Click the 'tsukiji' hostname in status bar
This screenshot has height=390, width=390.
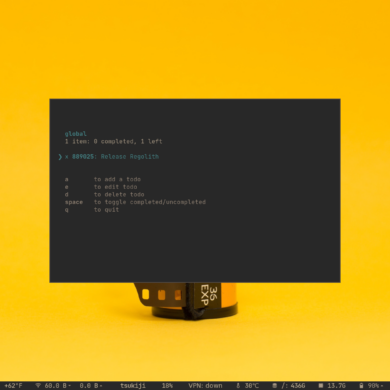point(133,386)
